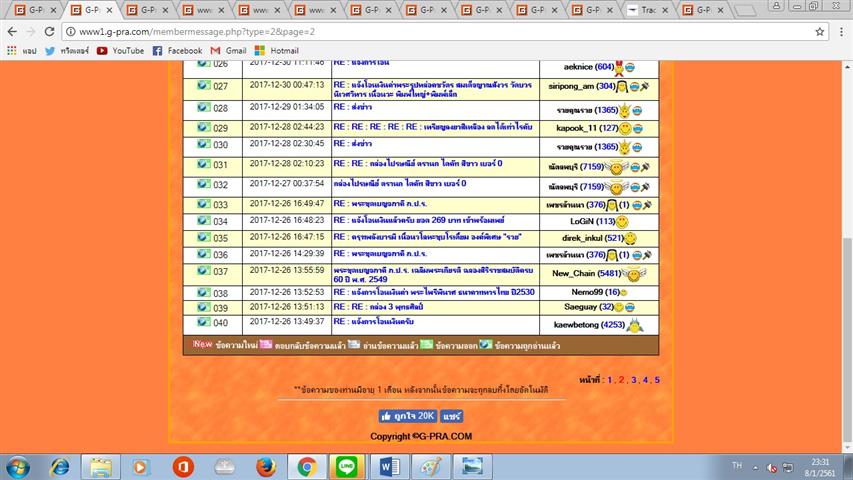This screenshot has height=480, width=853.
Task: Click the smiley icon next to kapook_11
Action: [625, 129]
